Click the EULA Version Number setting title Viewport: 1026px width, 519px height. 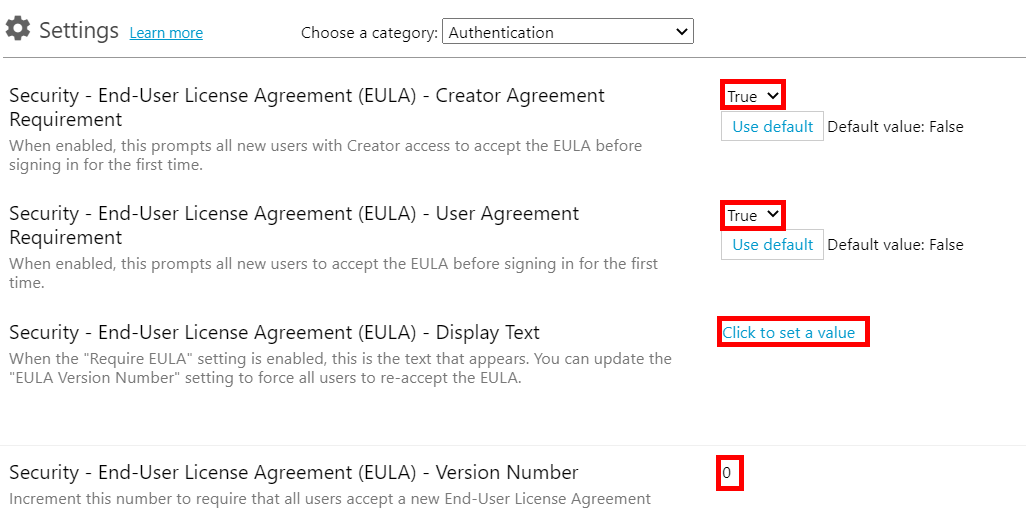pyautogui.click(x=294, y=472)
